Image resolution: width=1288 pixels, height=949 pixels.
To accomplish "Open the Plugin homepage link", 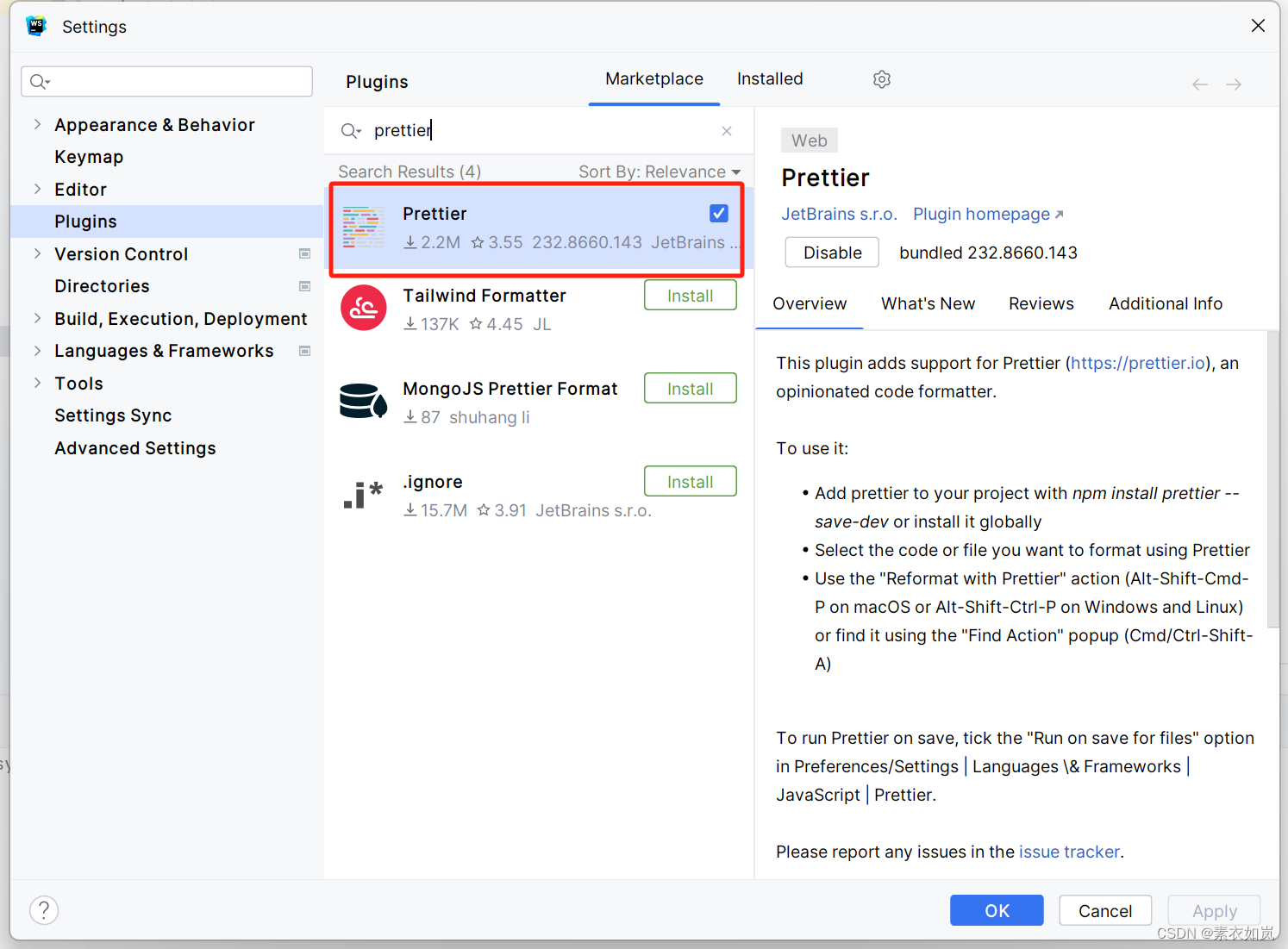I will point(988,214).
